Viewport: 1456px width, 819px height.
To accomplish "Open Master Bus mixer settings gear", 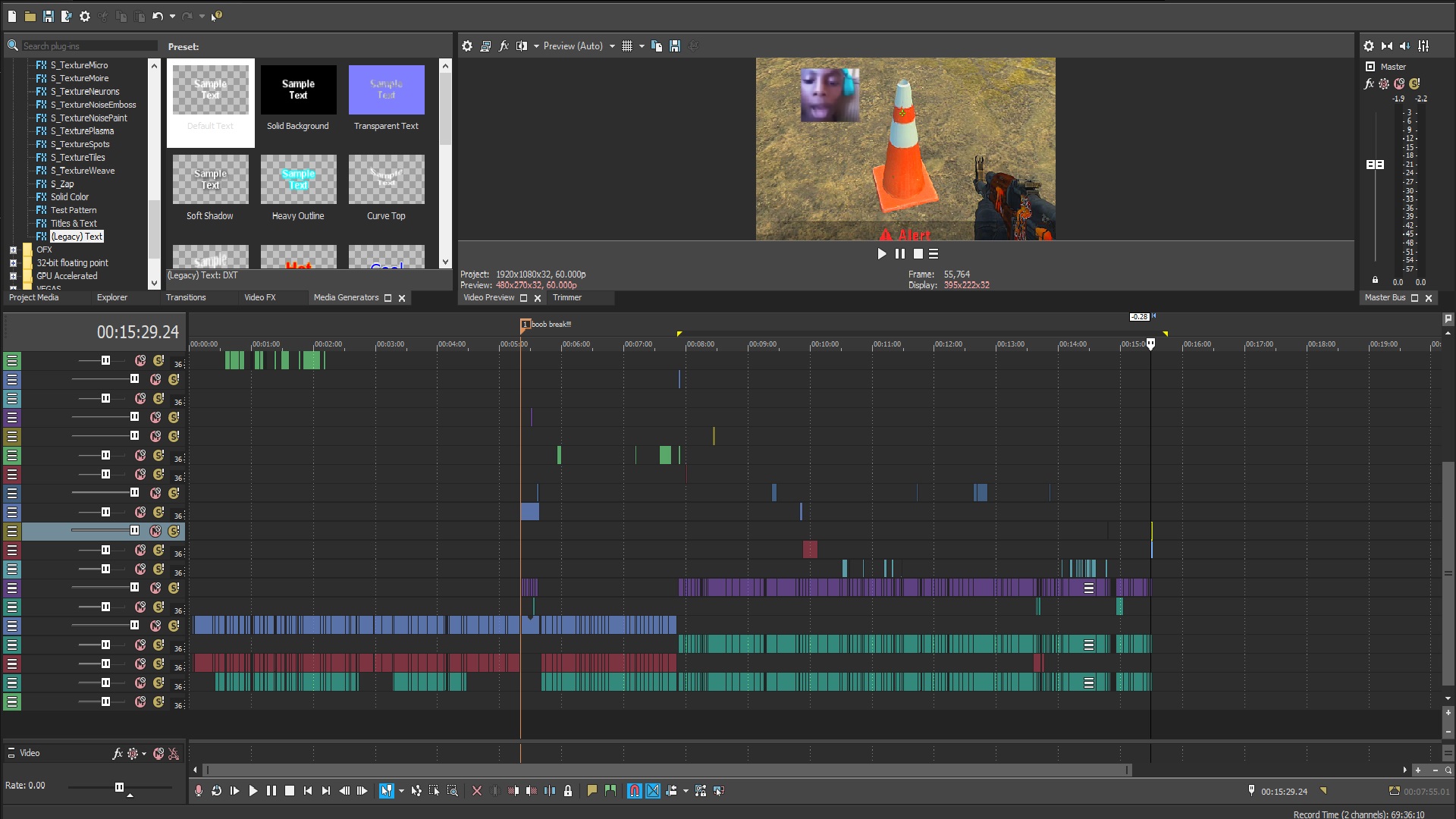I will pos(1369,46).
